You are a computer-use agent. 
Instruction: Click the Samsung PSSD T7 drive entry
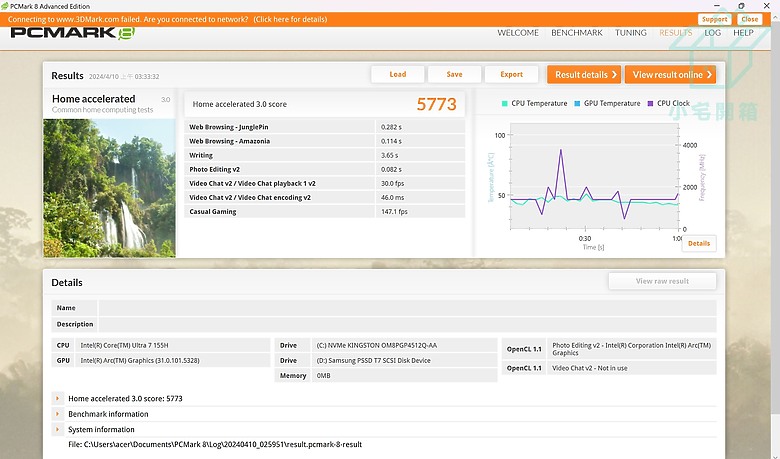pos(374,361)
